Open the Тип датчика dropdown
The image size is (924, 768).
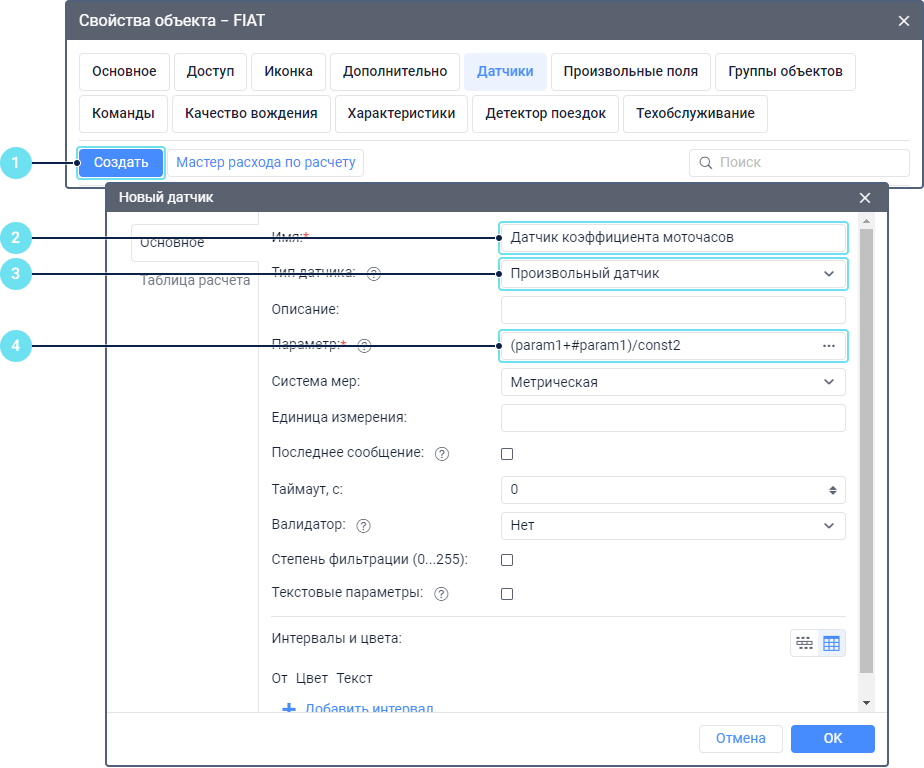tap(672, 273)
